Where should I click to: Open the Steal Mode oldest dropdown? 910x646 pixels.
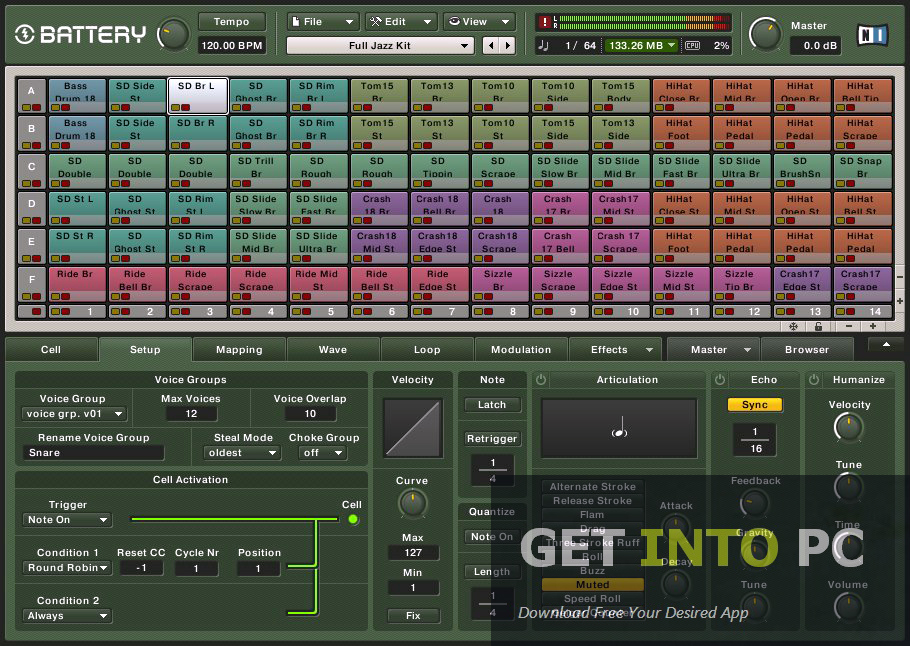tap(241, 453)
